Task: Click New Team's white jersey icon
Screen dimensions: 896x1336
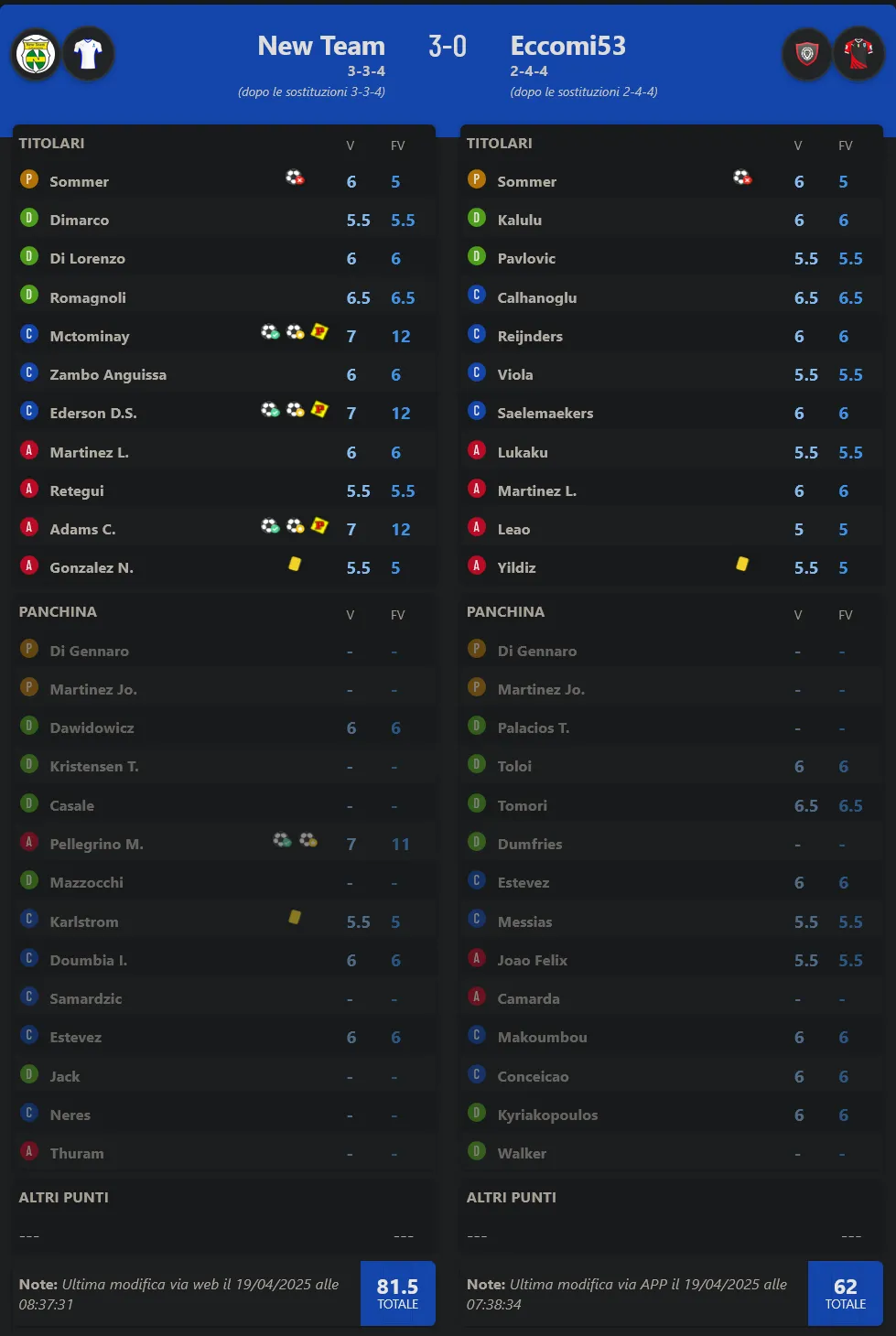Action: click(x=88, y=54)
